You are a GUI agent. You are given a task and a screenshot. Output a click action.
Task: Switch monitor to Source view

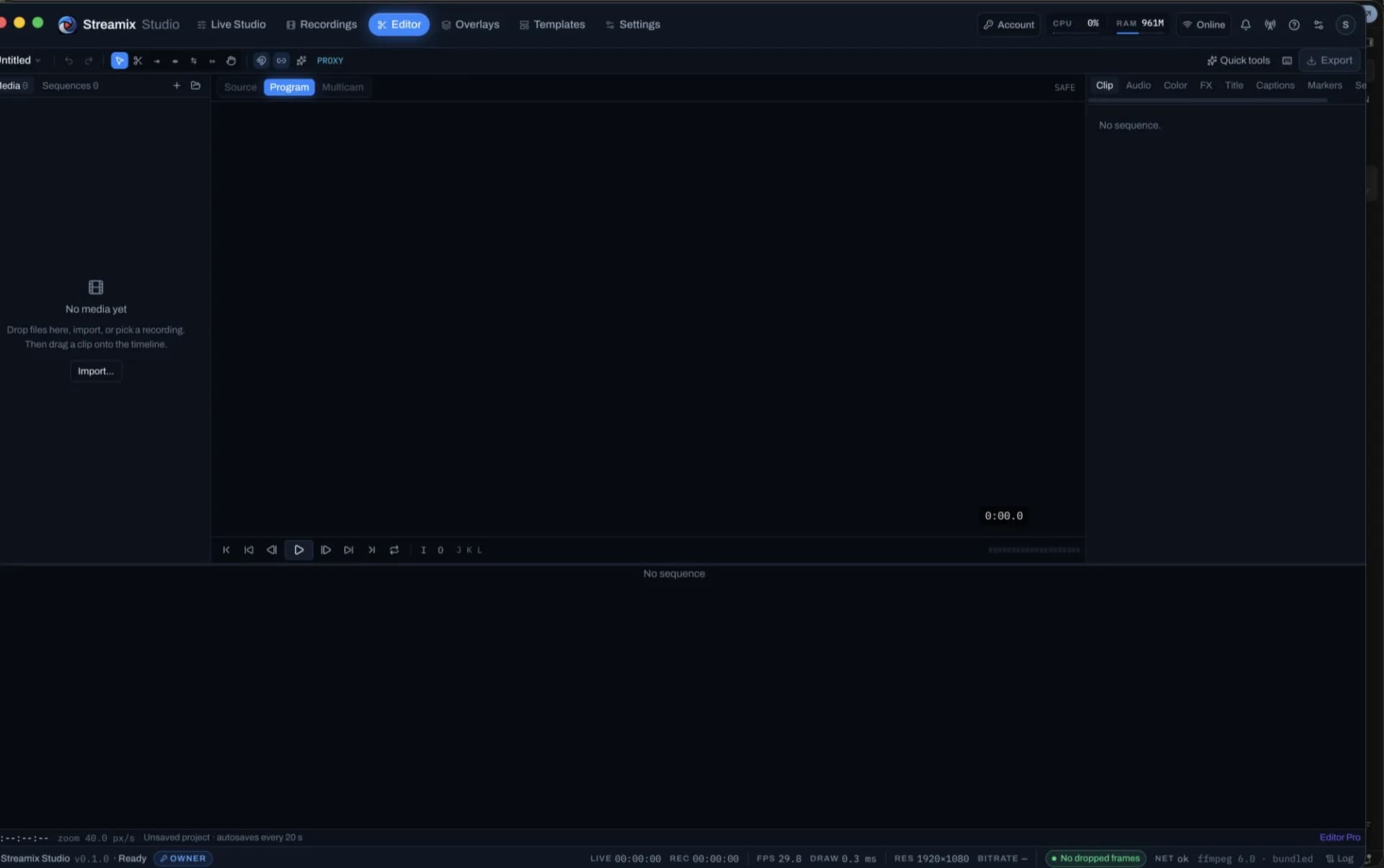click(x=240, y=87)
